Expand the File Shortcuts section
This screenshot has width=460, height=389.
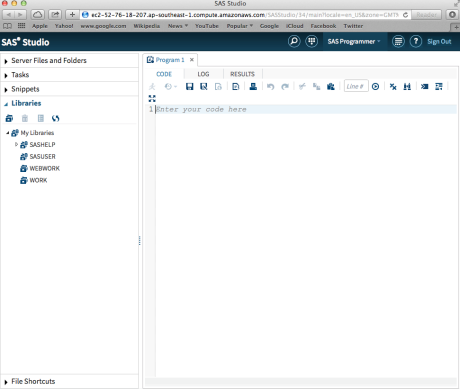tap(69, 381)
